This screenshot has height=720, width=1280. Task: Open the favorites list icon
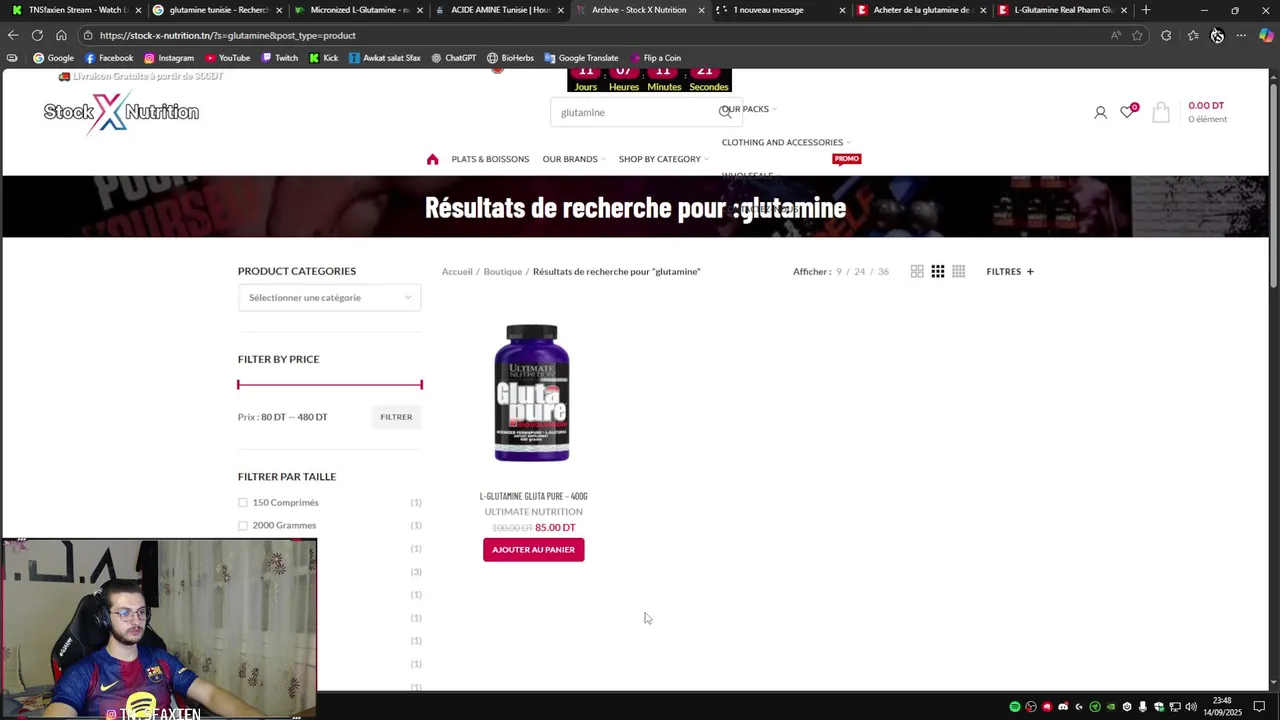pyautogui.click(x=1193, y=35)
